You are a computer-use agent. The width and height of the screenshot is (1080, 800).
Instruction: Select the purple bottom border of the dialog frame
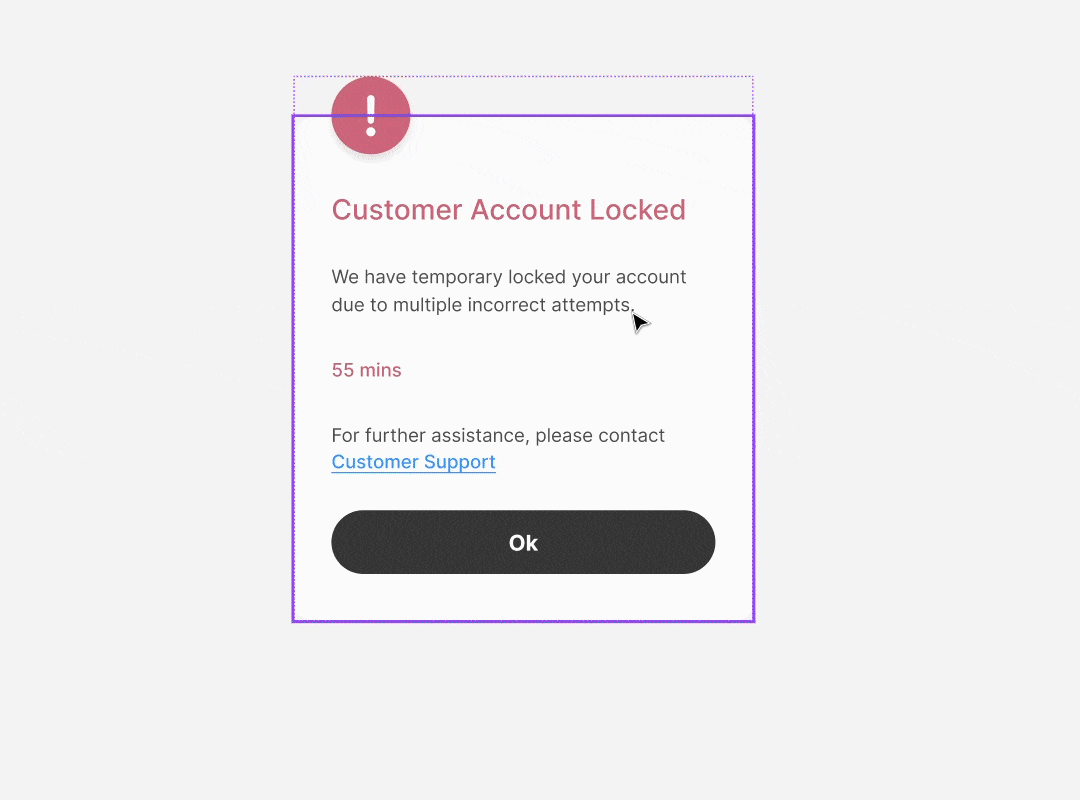tap(523, 621)
